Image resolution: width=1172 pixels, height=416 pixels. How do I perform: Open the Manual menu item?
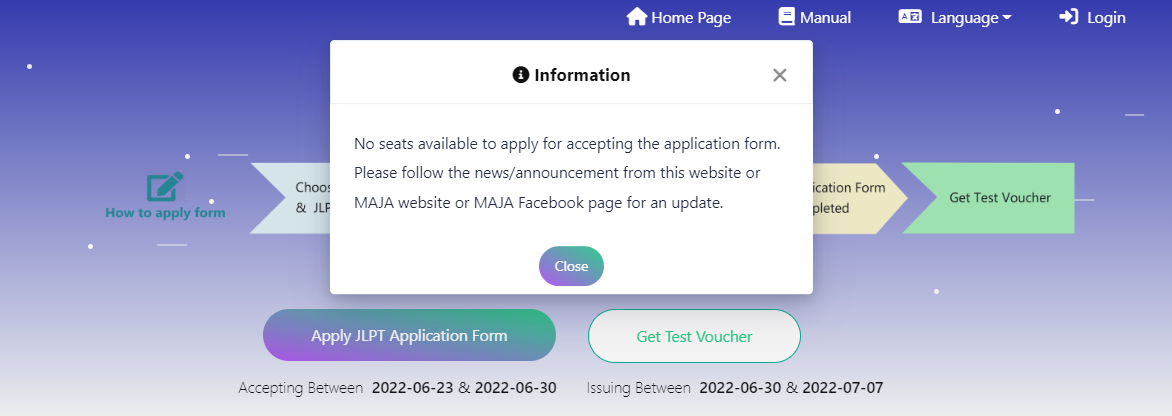pyautogui.click(x=815, y=17)
